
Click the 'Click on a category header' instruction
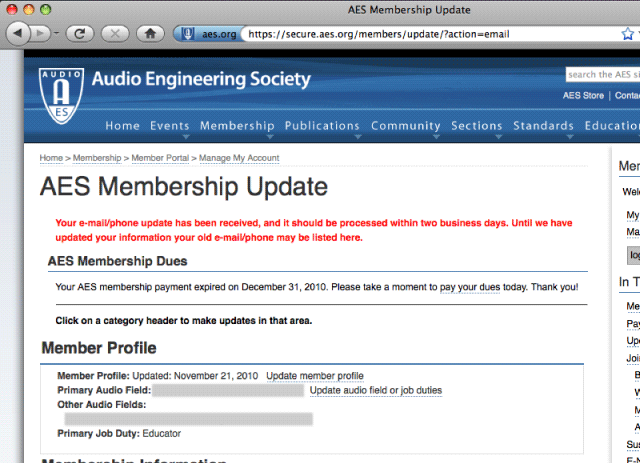(x=184, y=321)
